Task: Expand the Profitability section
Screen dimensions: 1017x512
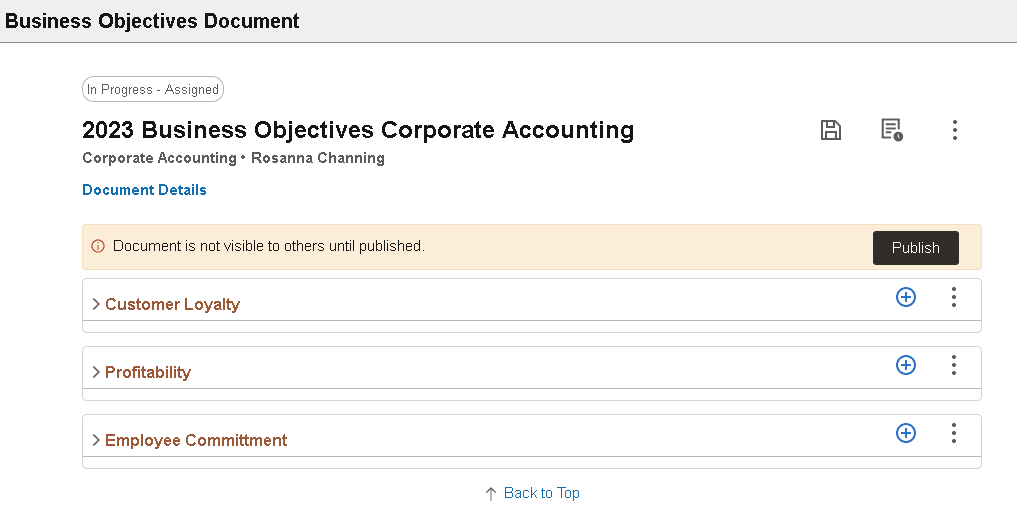Action: tap(96, 372)
